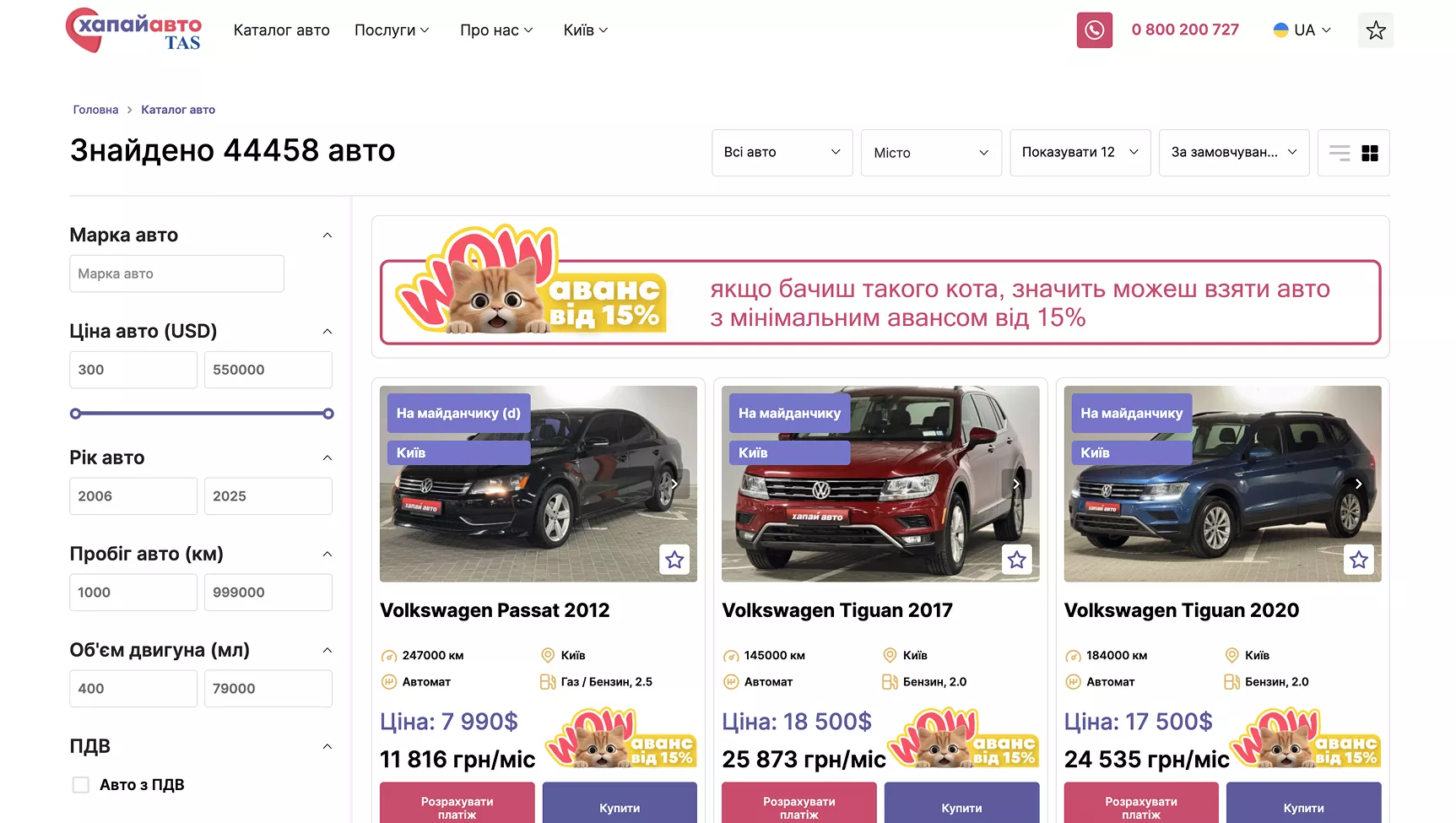Viewport: 1456px width, 823px height.
Task: Toggle favorite star on Volkswagen Tiguan 2020
Action: pyautogui.click(x=1358, y=559)
